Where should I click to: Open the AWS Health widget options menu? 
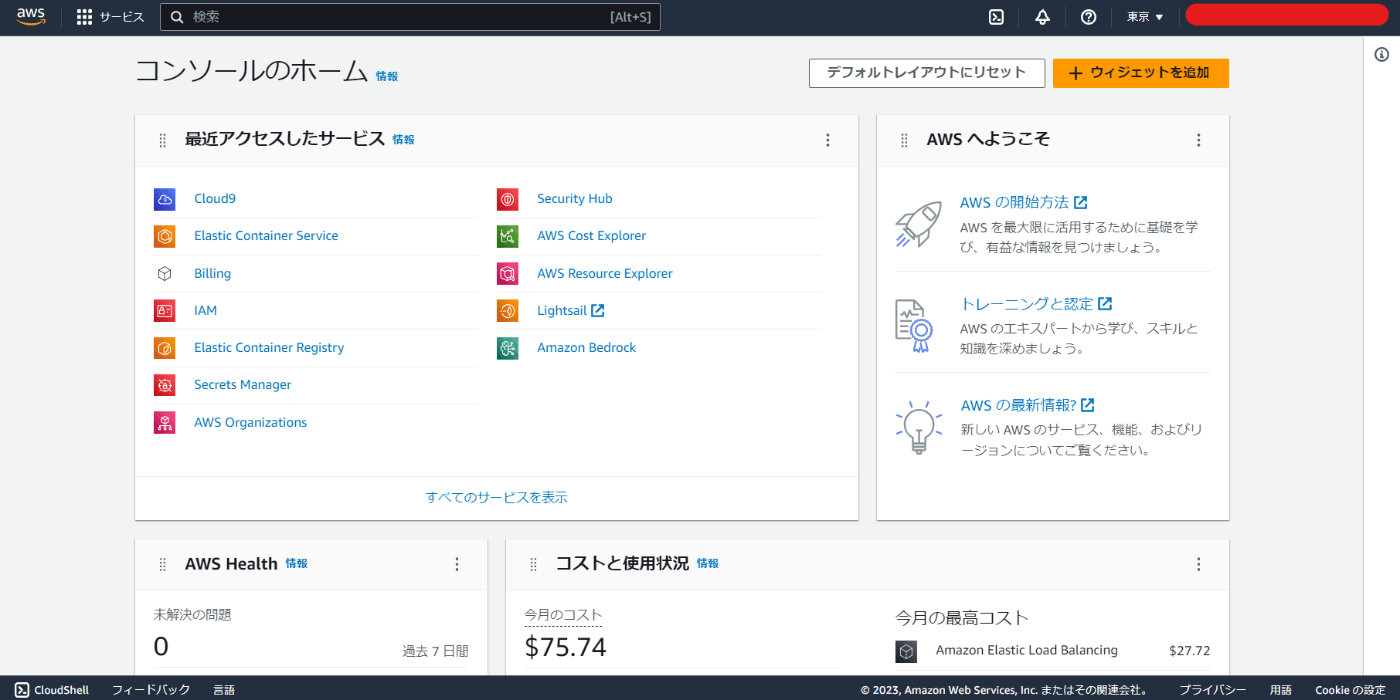pos(457,564)
